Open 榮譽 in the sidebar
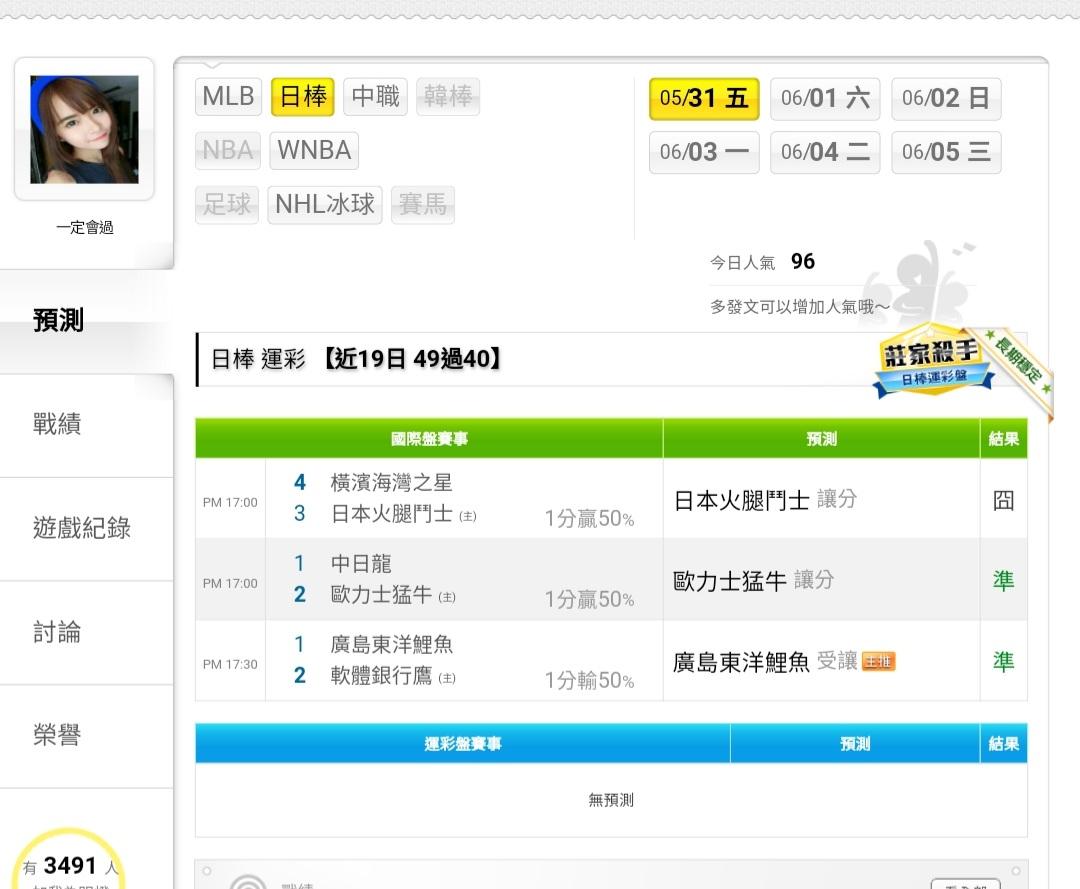The width and height of the screenshot is (1080, 889). (x=86, y=735)
